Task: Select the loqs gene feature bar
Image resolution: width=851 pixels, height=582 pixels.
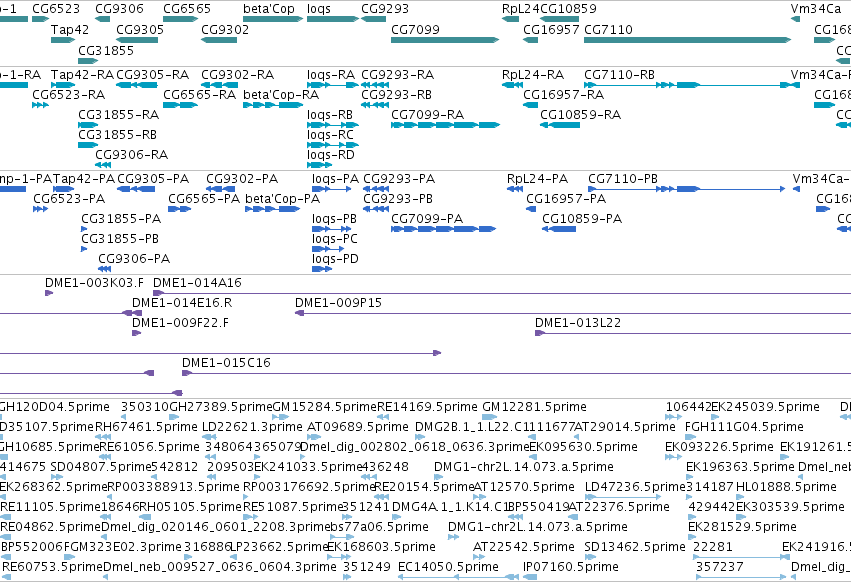Action: (333, 19)
